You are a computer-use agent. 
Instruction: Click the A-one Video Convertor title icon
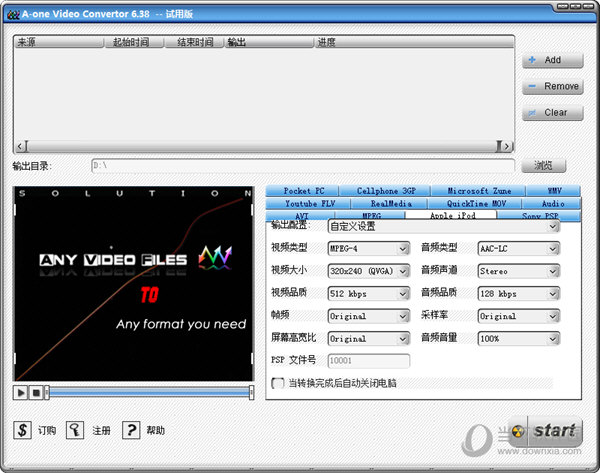tap(13, 15)
